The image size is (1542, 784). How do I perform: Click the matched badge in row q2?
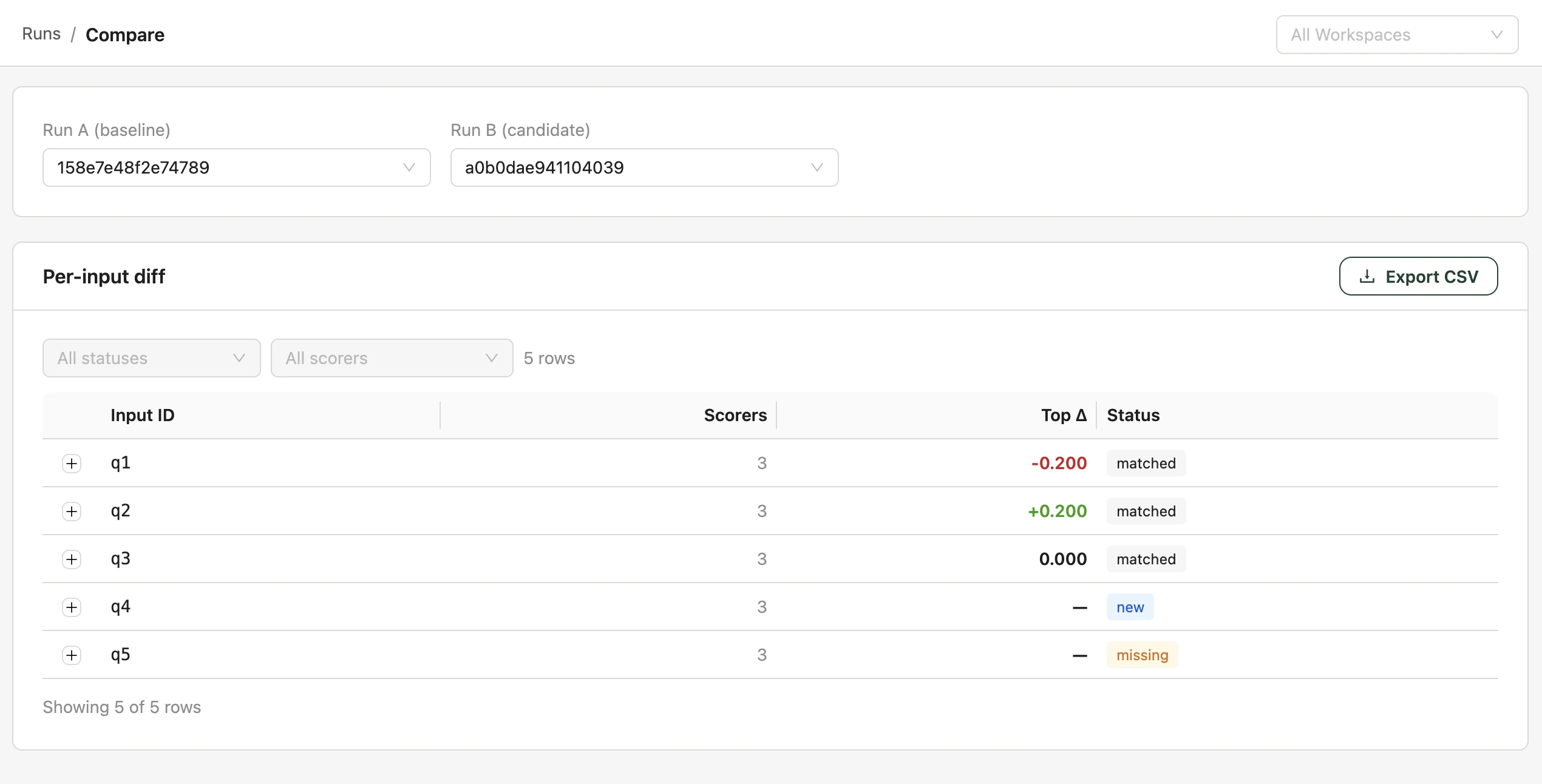pyautogui.click(x=1146, y=511)
